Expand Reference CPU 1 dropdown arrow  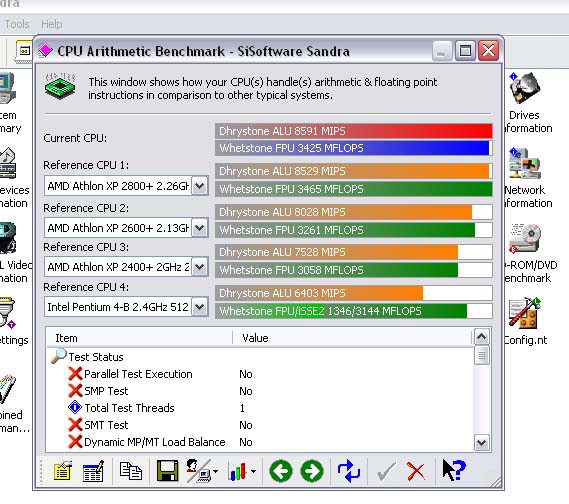(200, 186)
